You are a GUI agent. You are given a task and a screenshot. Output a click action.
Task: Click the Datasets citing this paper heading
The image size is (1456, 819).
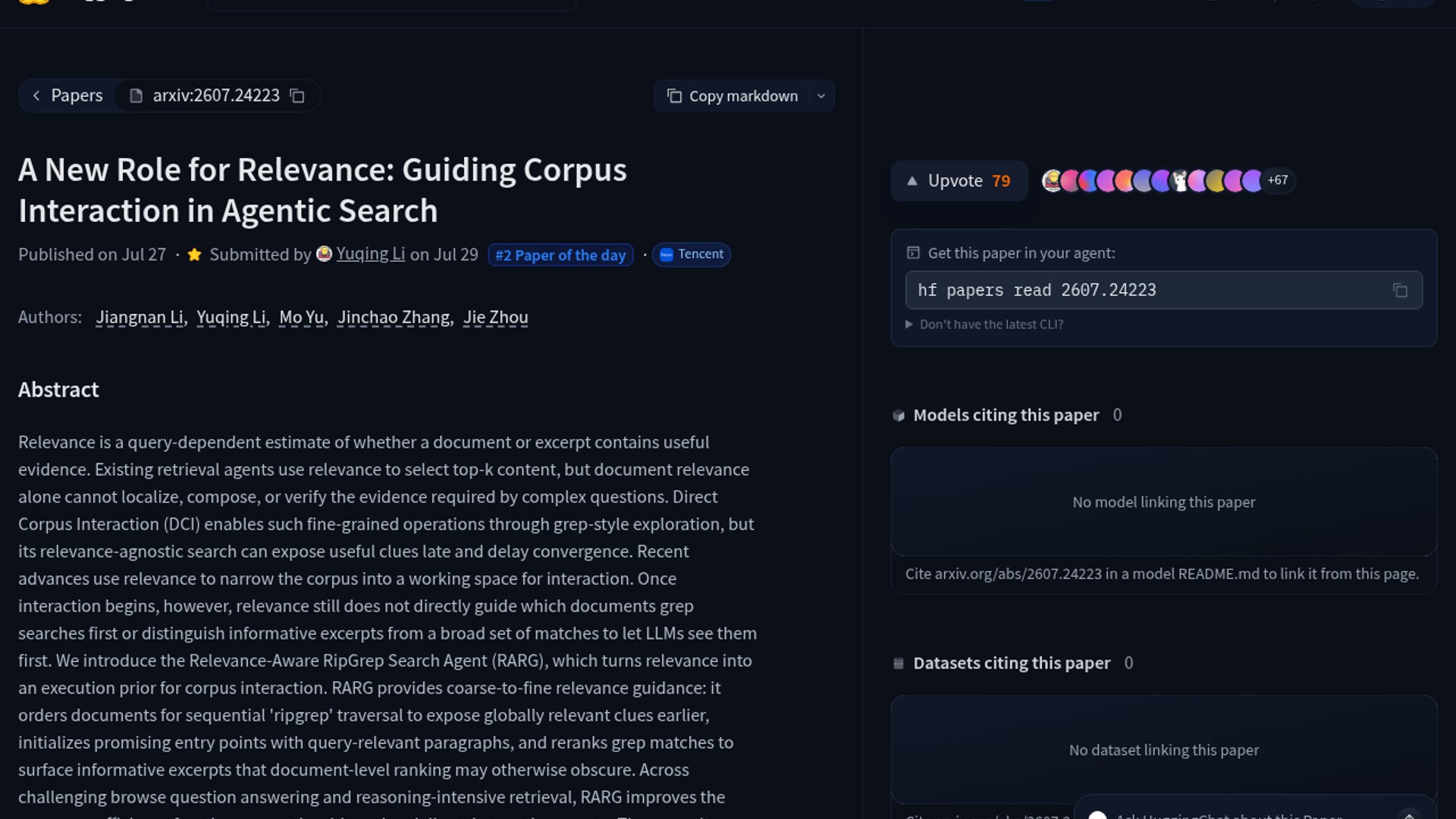coord(1012,664)
